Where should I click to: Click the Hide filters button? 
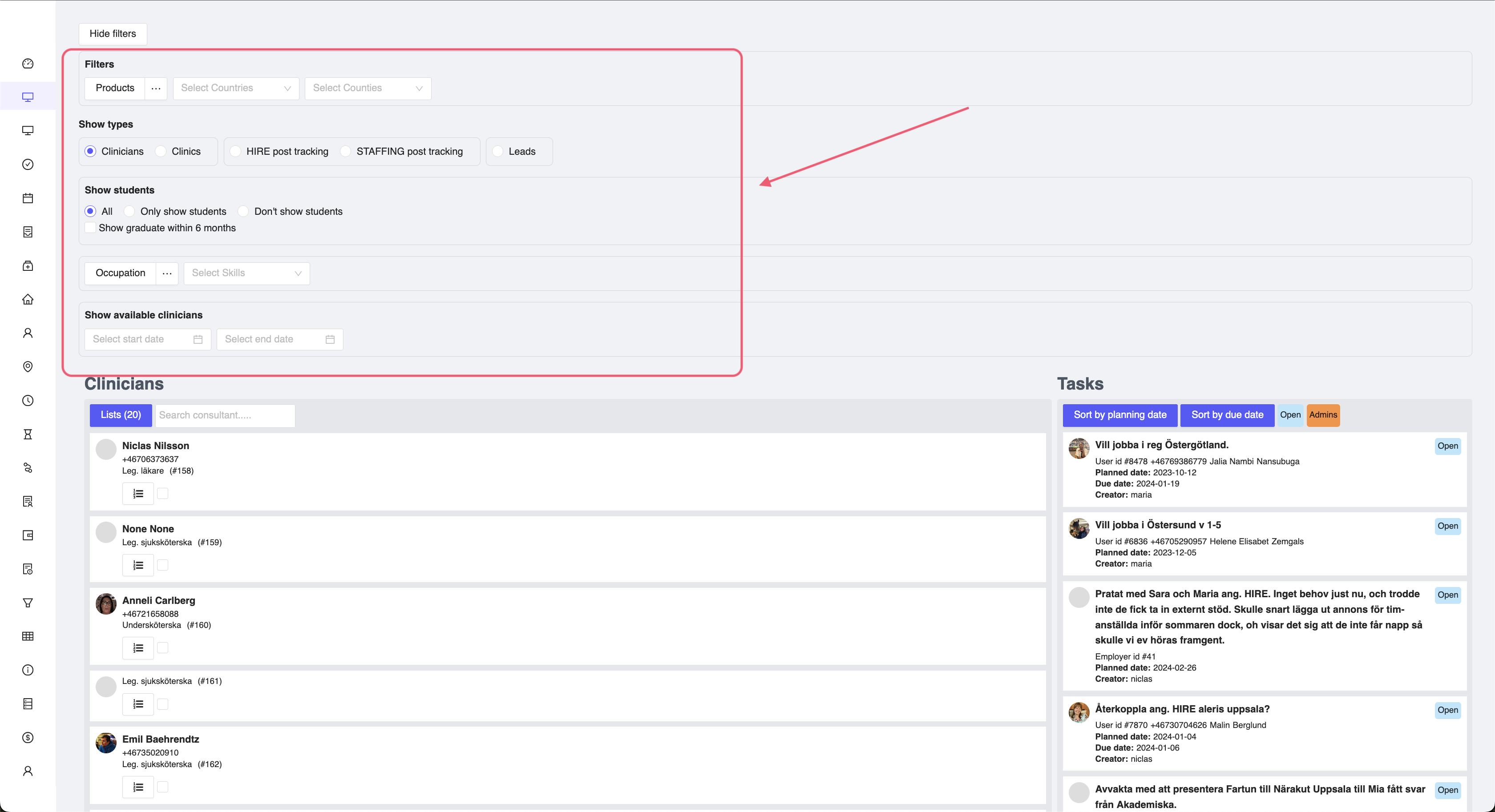[113, 34]
